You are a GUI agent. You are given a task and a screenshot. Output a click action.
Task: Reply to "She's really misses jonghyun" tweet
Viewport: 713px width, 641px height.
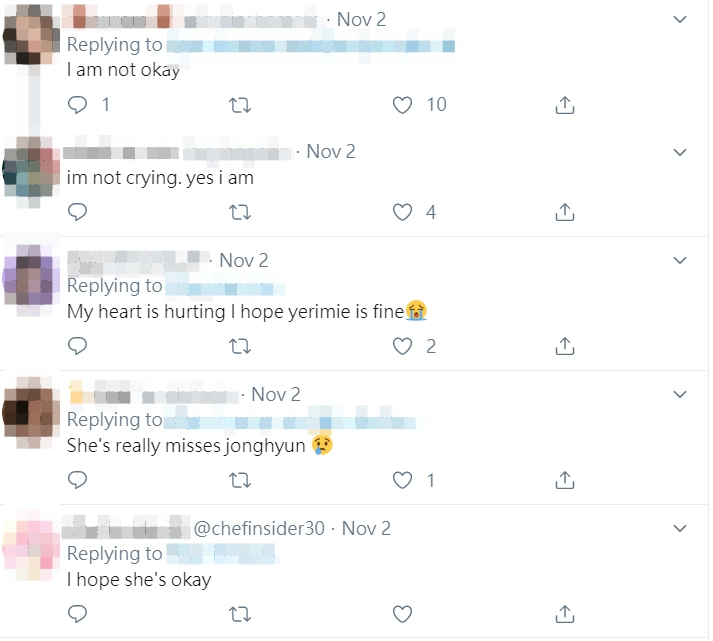pos(77,480)
